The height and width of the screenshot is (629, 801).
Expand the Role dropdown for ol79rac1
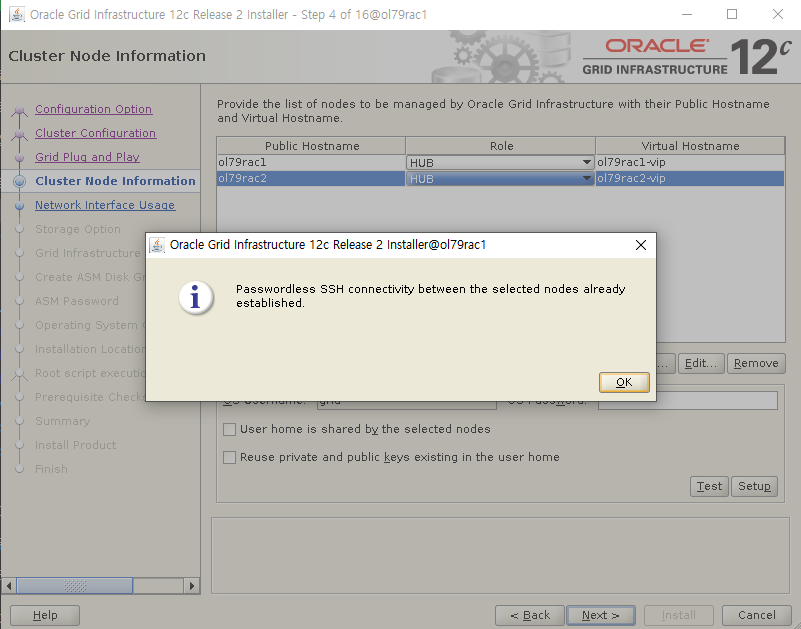click(x=586, y=162)
